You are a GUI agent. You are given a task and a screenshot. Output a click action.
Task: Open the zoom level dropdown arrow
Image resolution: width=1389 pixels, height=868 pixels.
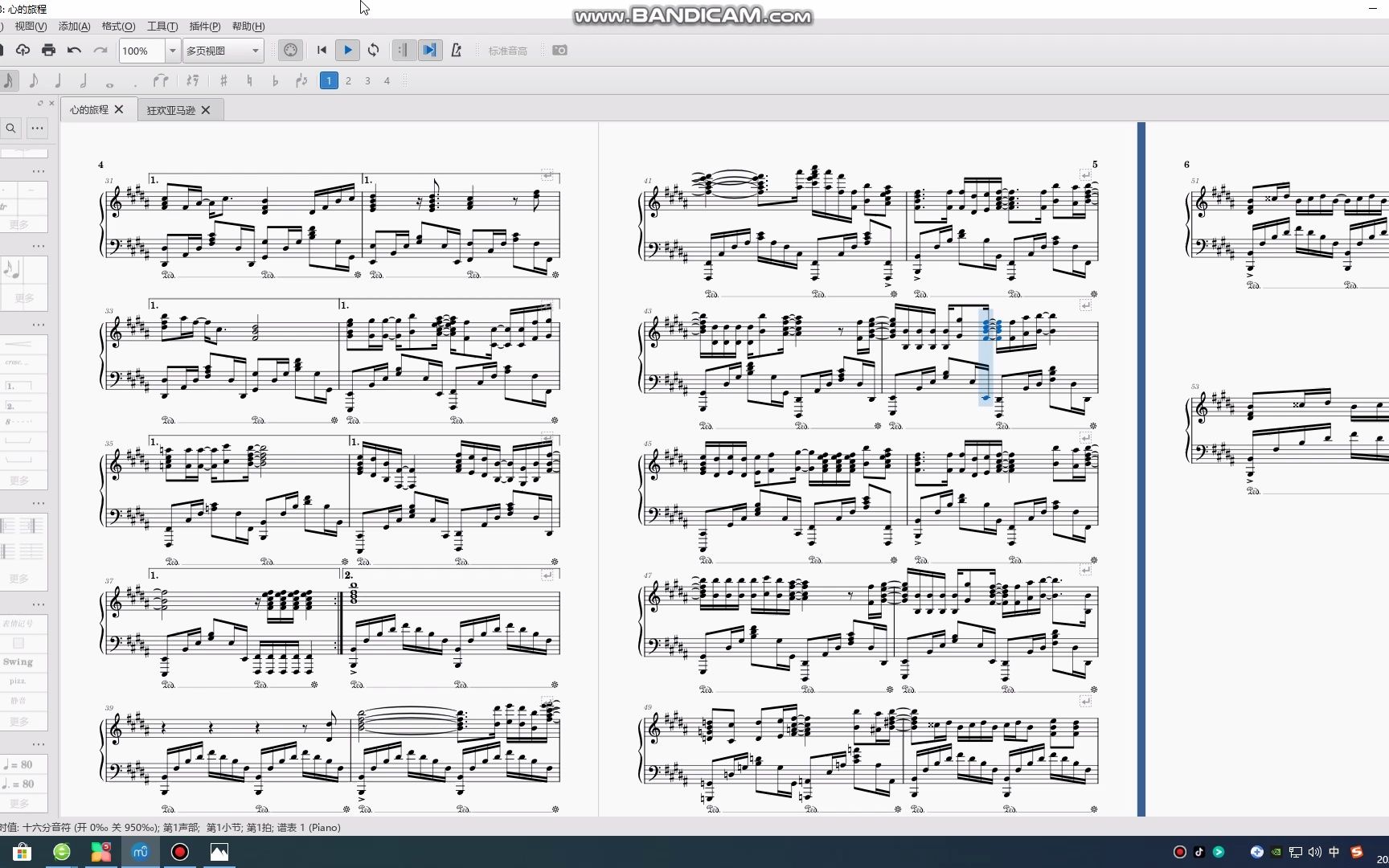pos(172,51)
